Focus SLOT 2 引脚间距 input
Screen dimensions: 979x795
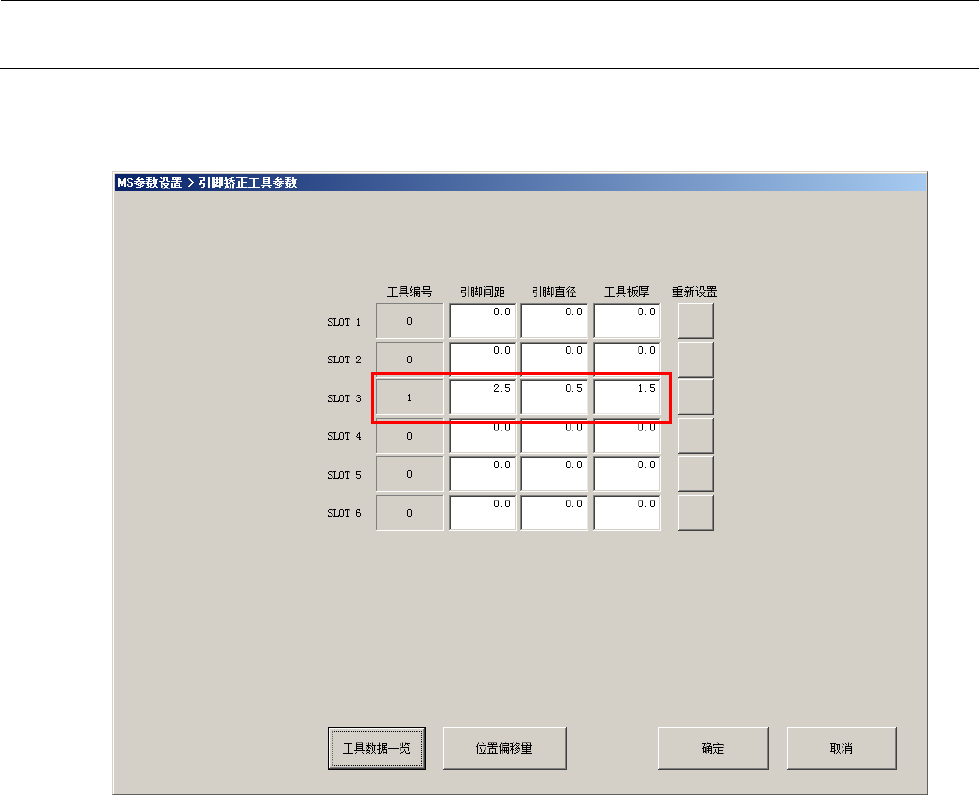point(483,359)
